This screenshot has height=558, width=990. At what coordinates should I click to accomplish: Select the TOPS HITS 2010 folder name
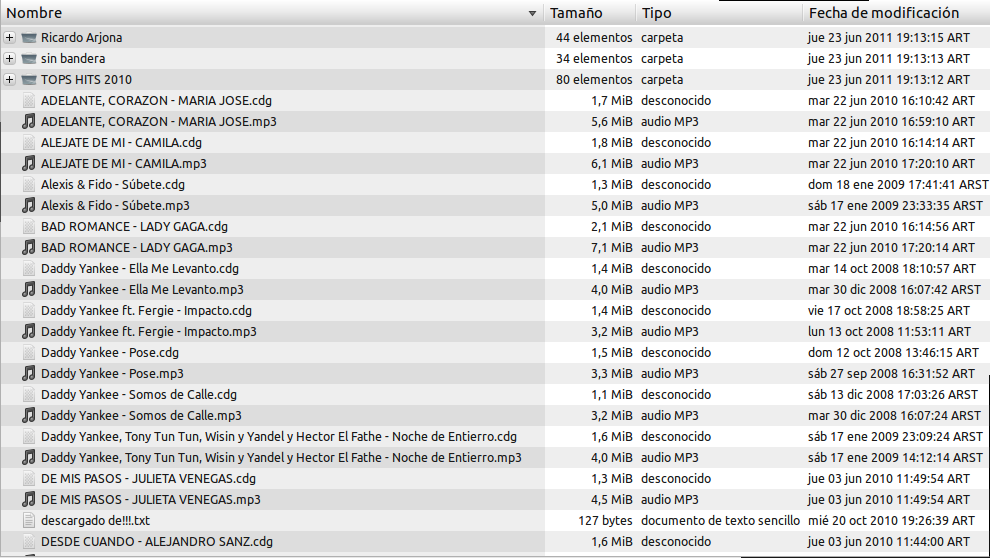point(86,80)
